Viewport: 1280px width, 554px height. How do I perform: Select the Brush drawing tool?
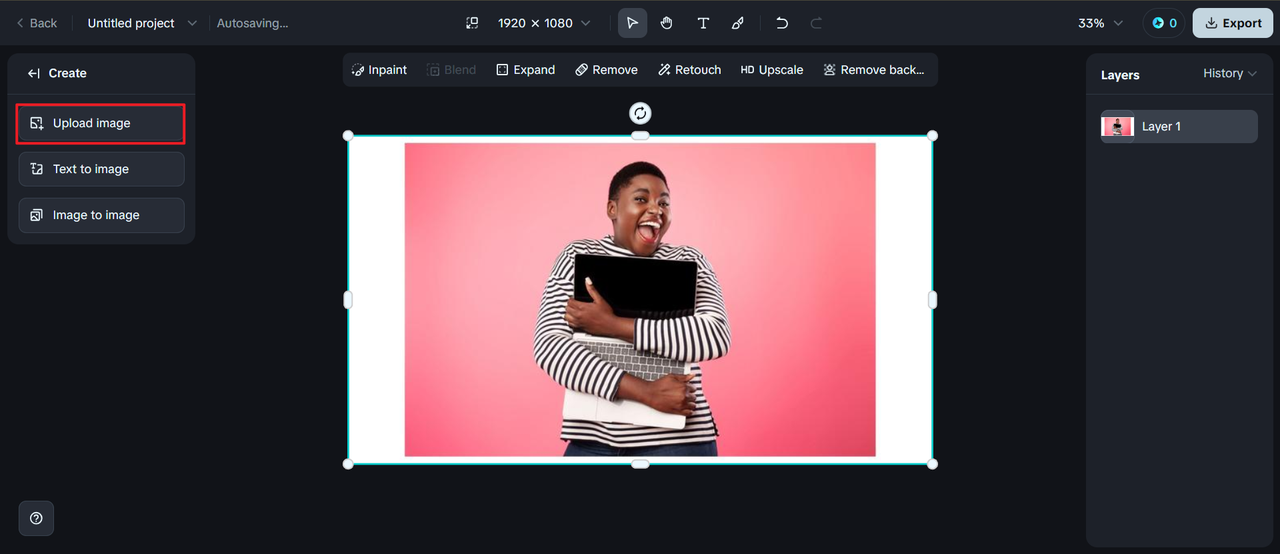[738, 23]
